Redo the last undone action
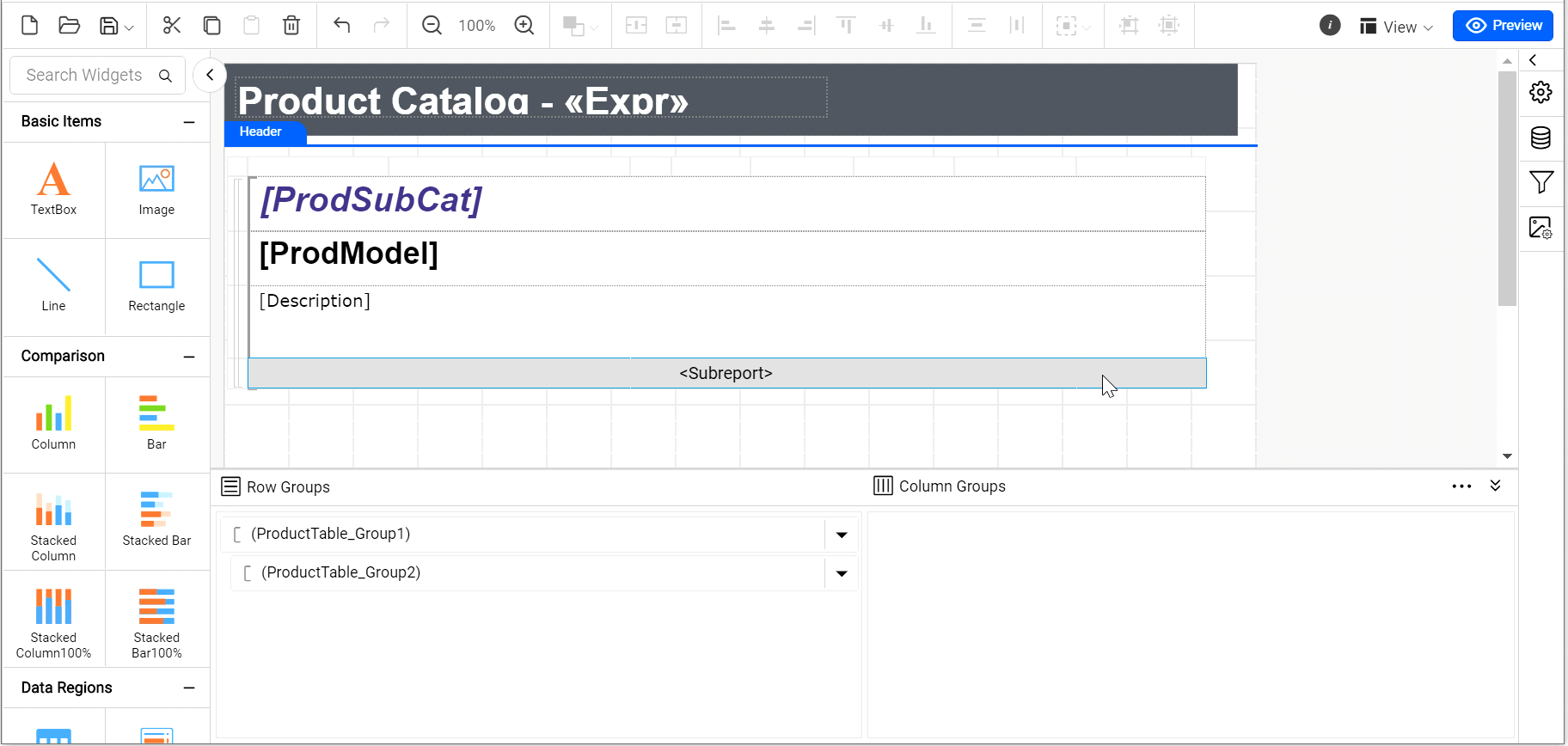Viewport: 1568px width, 746px height. pyautogui.click(x=382, y=25)
